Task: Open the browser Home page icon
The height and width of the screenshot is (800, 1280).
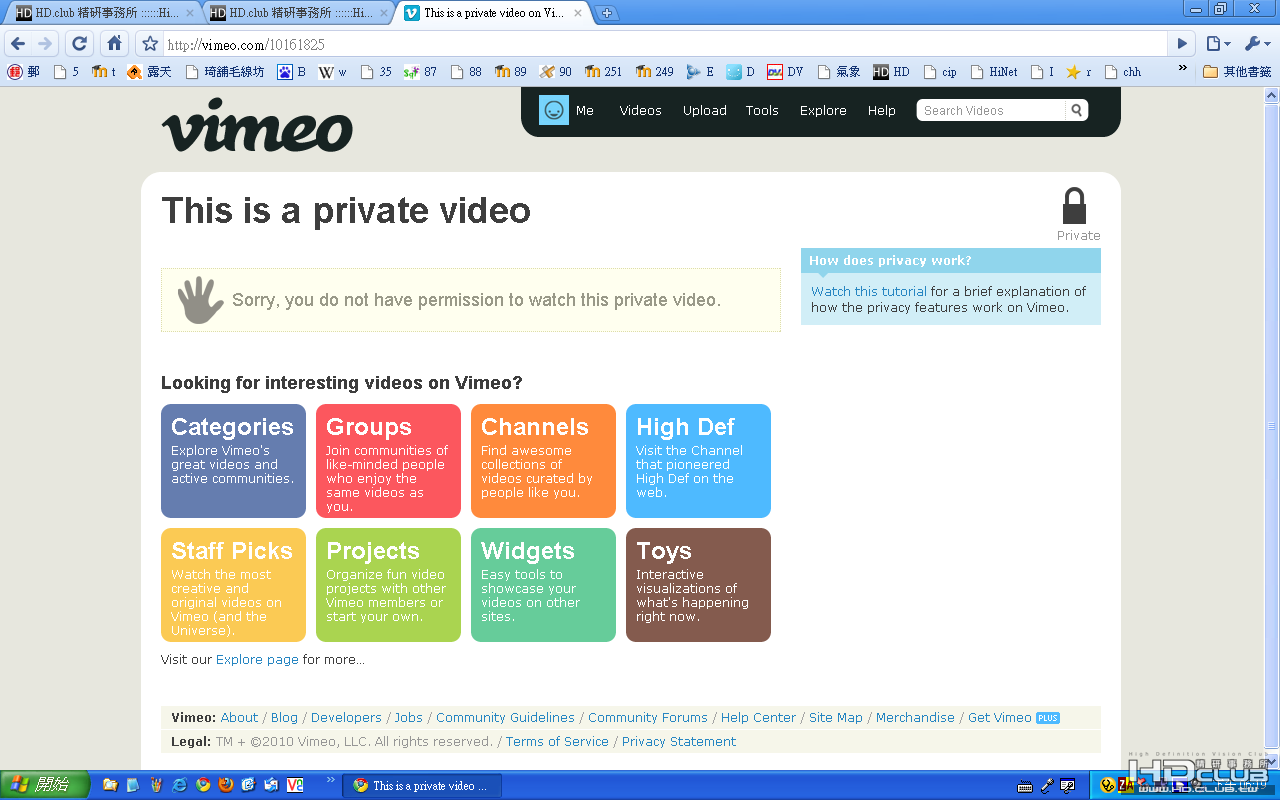Action: point(114,44)
